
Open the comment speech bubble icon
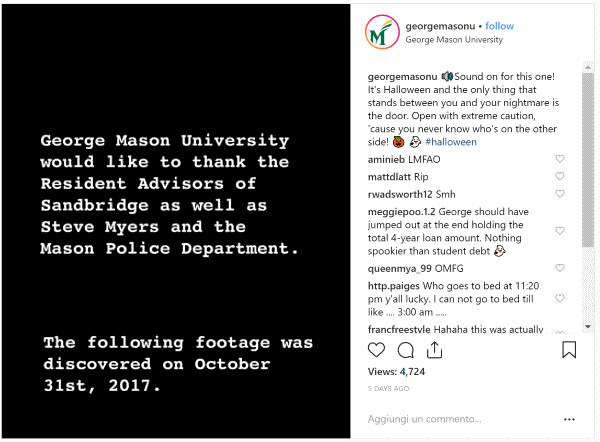[406, 350]
